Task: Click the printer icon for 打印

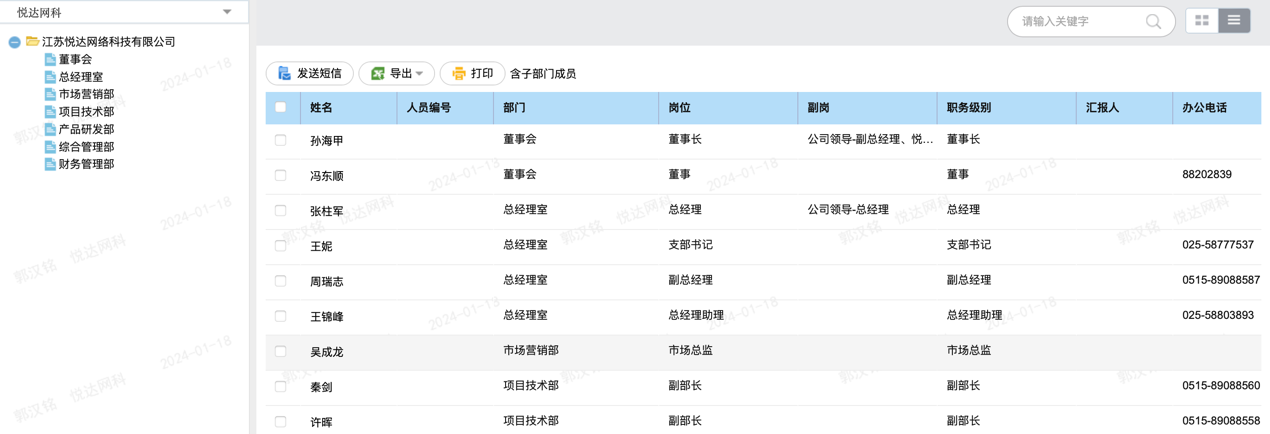Action: pos(459,73)
